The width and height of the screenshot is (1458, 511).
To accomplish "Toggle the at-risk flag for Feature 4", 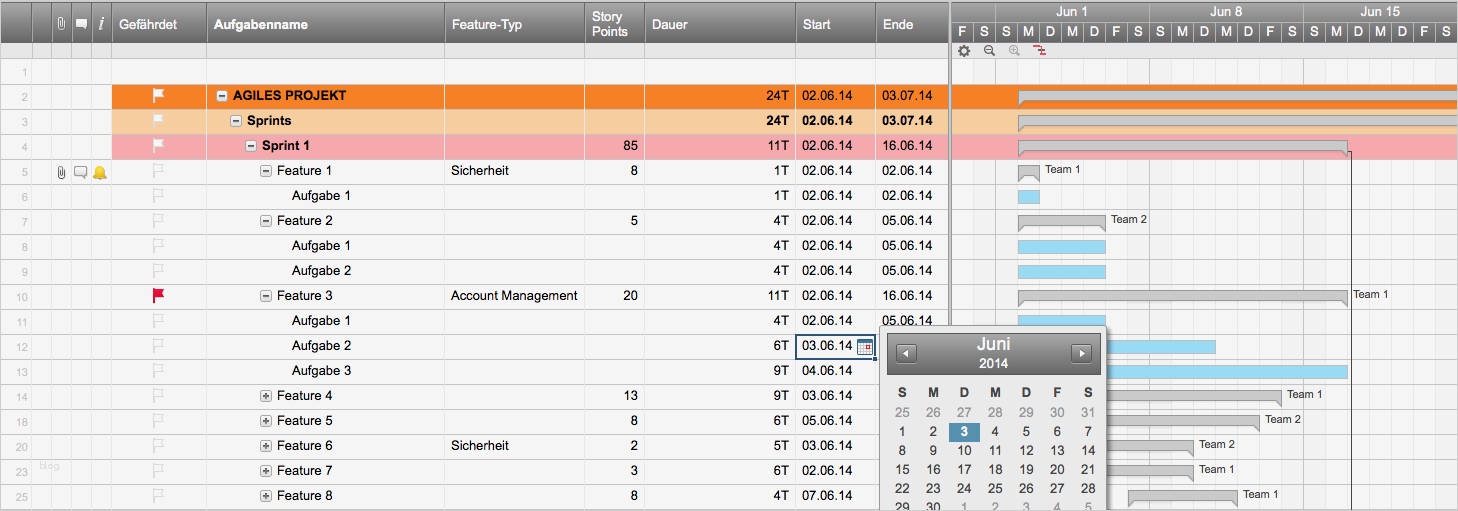I will point(158,396).
